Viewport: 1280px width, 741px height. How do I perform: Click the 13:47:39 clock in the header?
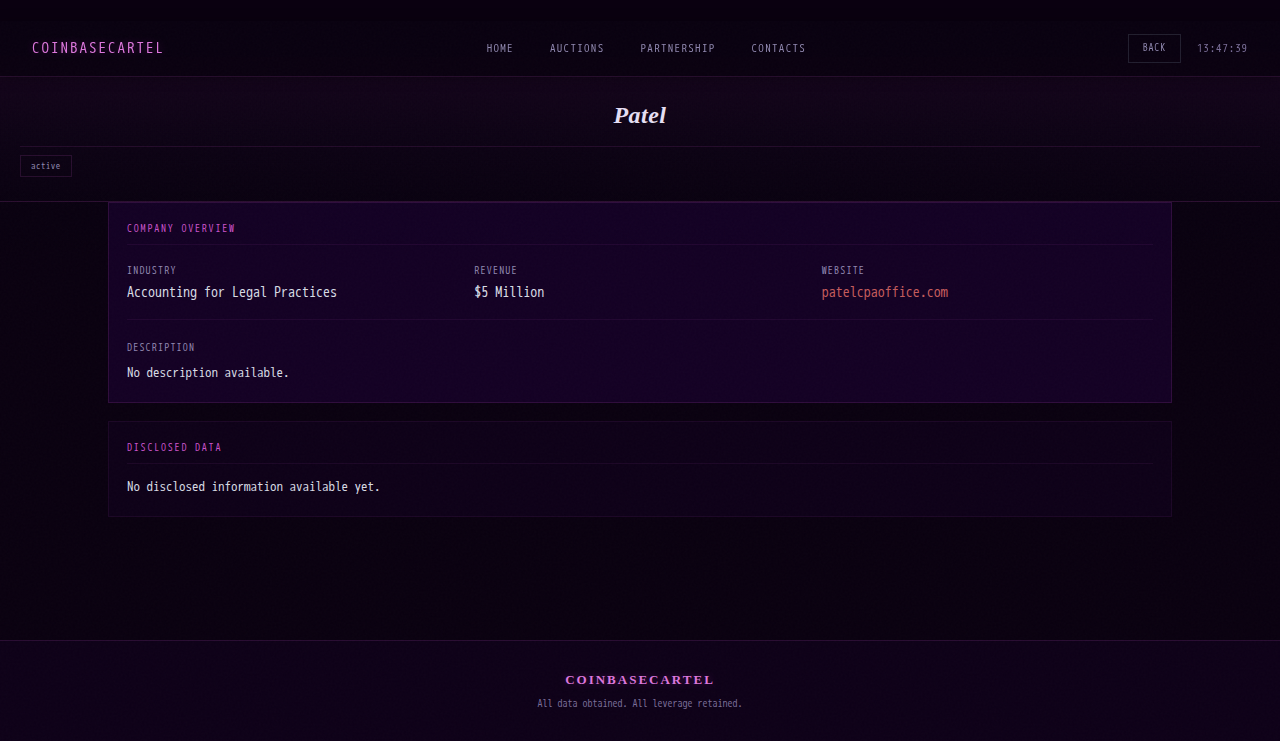(1222, 48)
